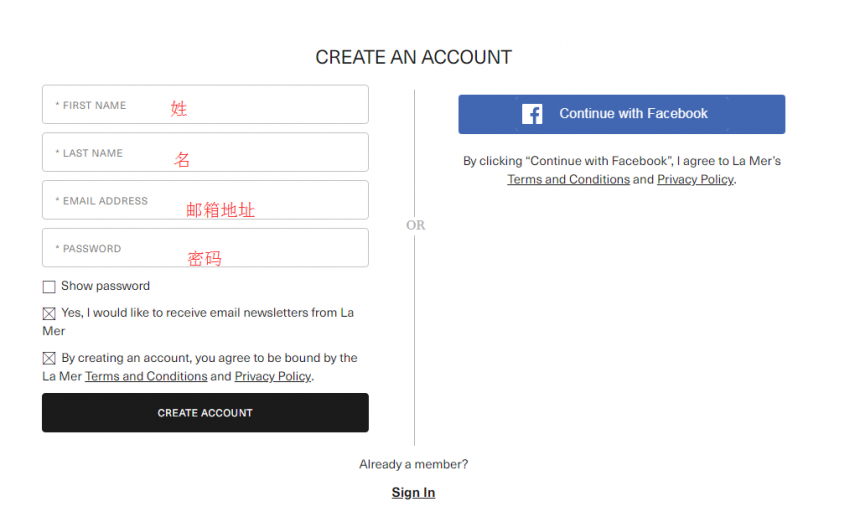Click the Create An Account heading
This screenshot has width=860, height=517.
coord(414,57)
